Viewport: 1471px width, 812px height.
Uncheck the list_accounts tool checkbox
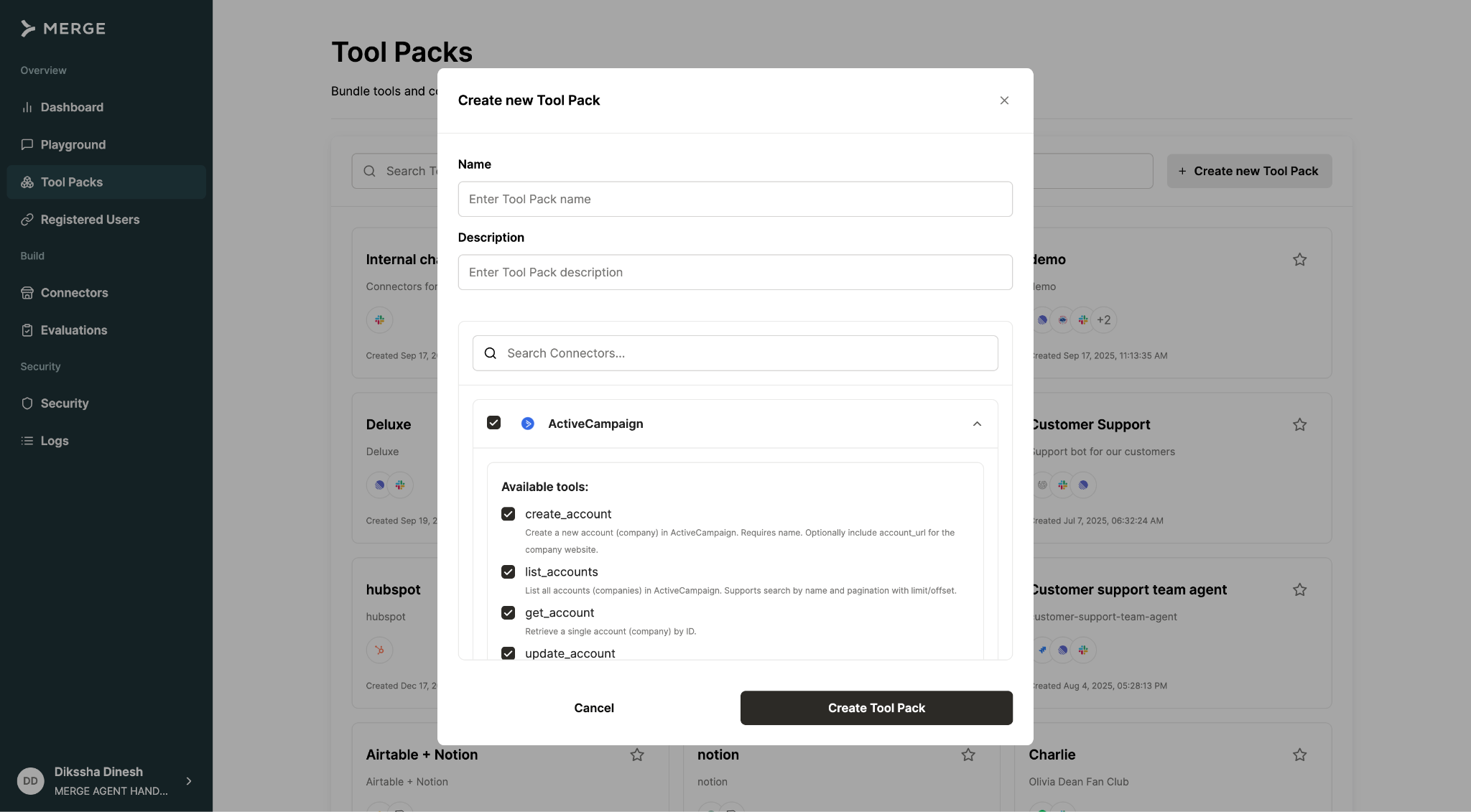(508, 571)
